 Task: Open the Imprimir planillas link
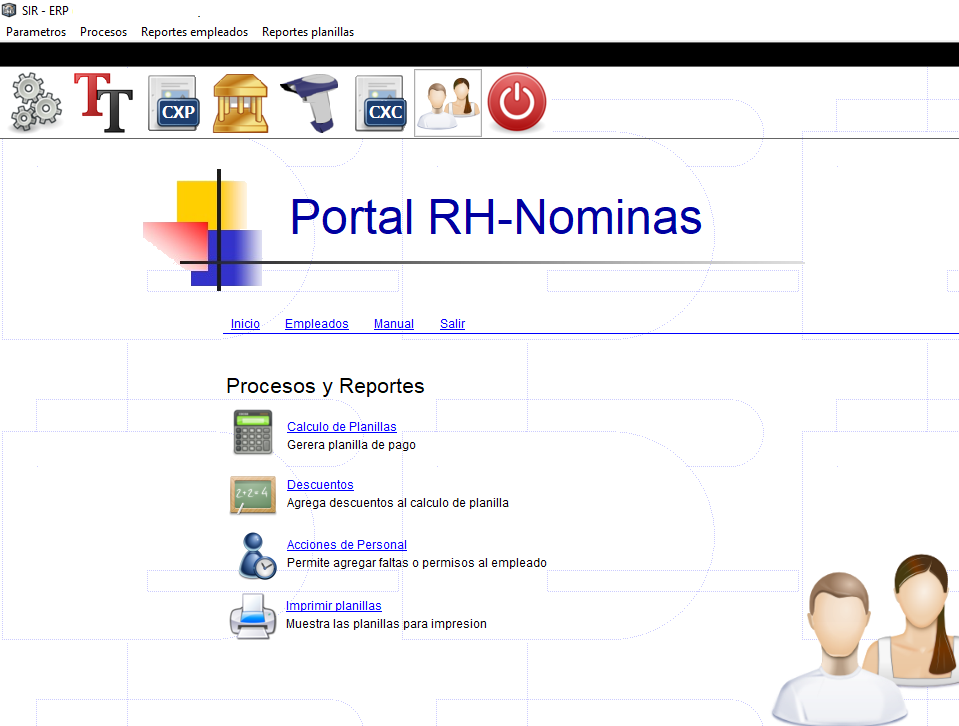point(333,606)
